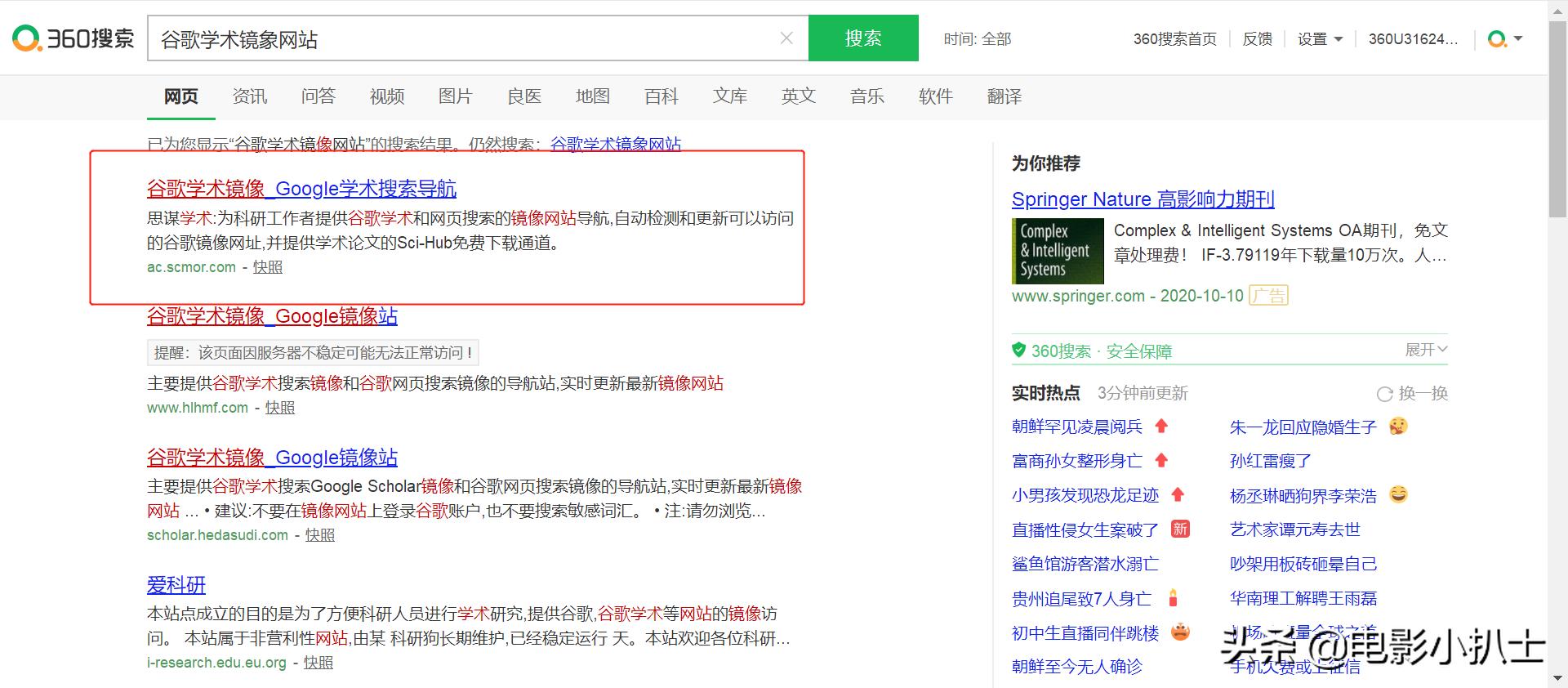Screen dimensions: 1568x688
Task: Click the 360搜索 logo
Action: click(x=73, y=38)
